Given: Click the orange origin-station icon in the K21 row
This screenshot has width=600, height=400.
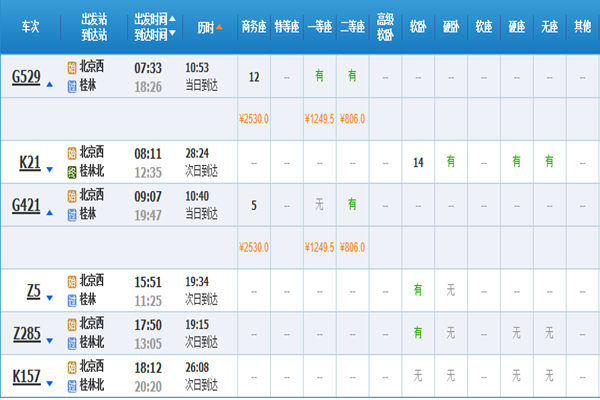Looking at the screenshot, I should (x=72, y=154).
